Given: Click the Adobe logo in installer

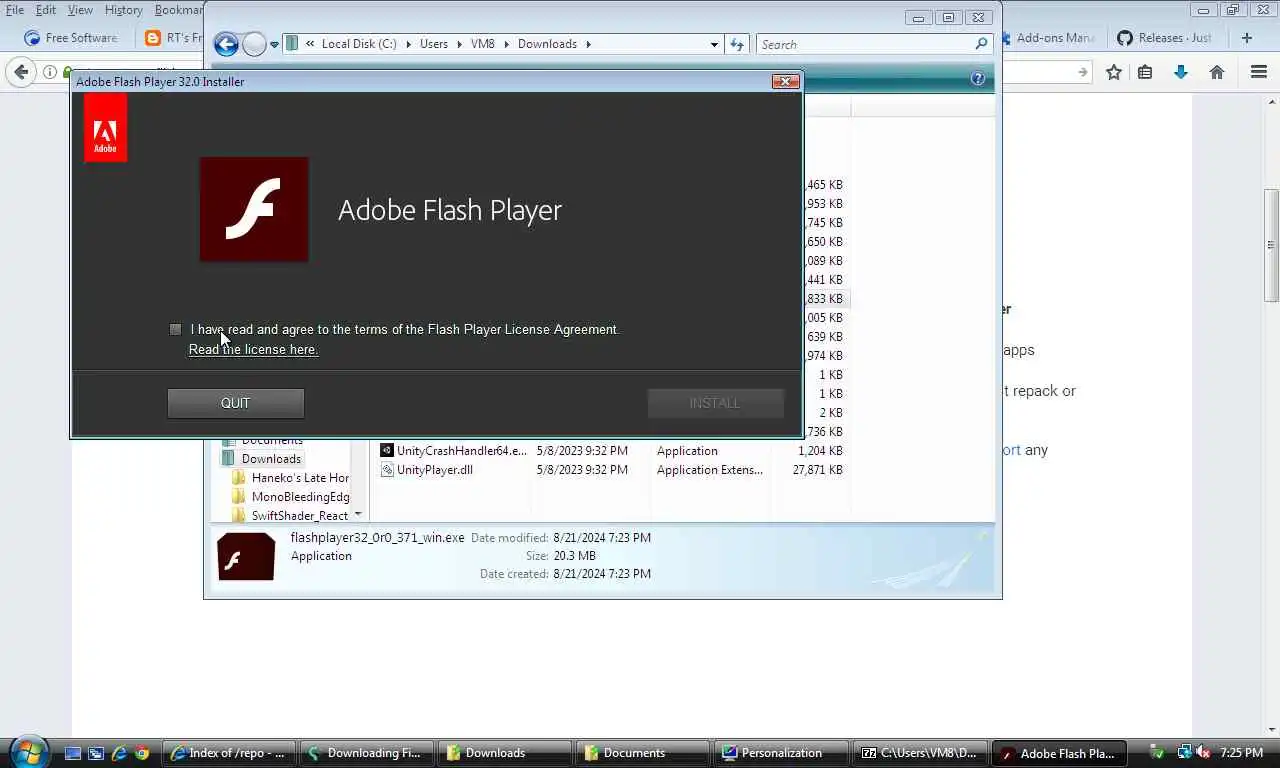Looking at the screenshot, I should (x=105, y=128).
